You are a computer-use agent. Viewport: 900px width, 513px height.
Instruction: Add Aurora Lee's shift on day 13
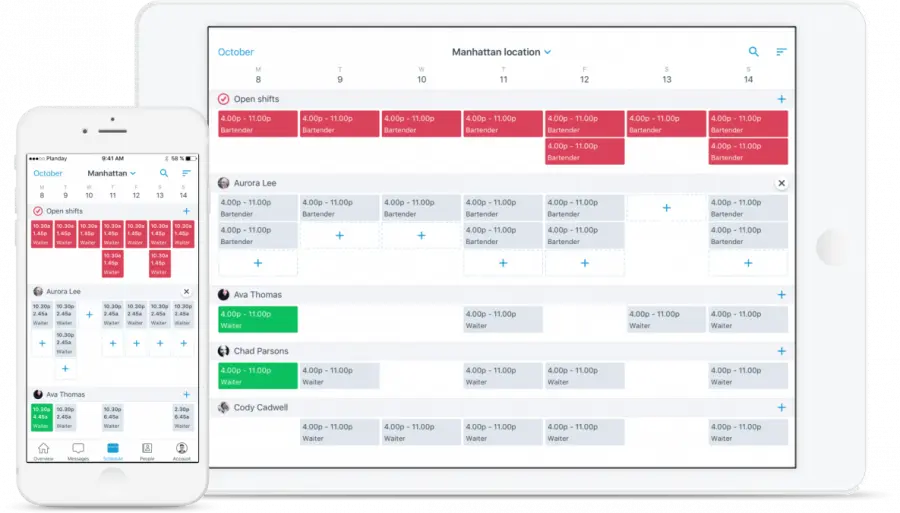[x=666, y=208]
